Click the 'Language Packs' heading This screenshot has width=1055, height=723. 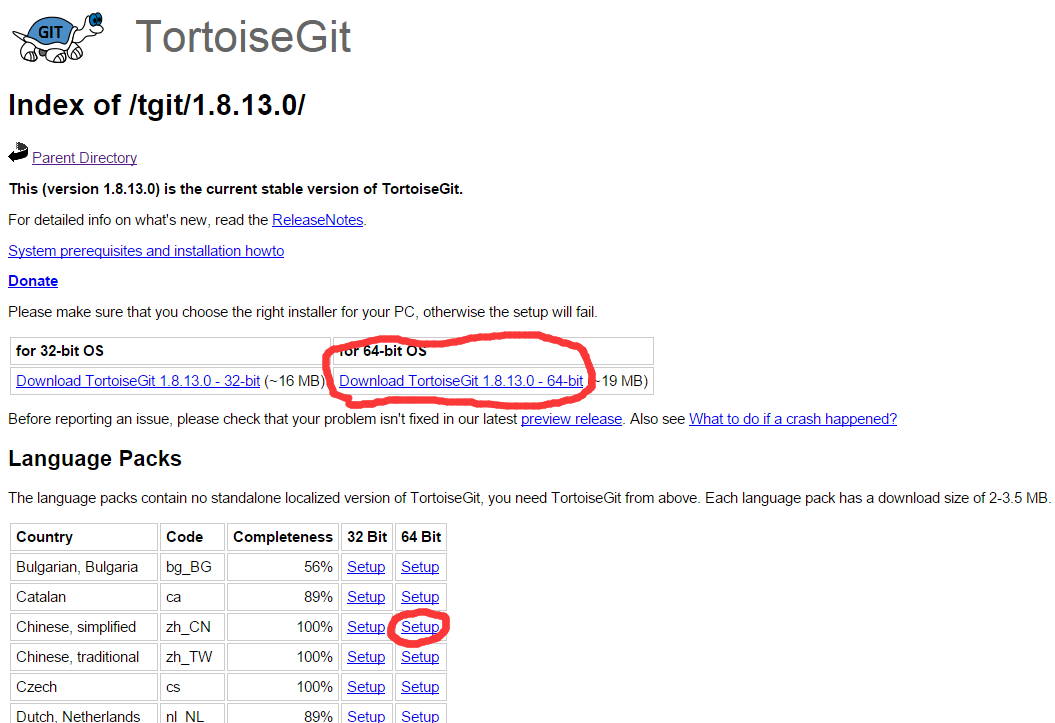tap(95, 459)
